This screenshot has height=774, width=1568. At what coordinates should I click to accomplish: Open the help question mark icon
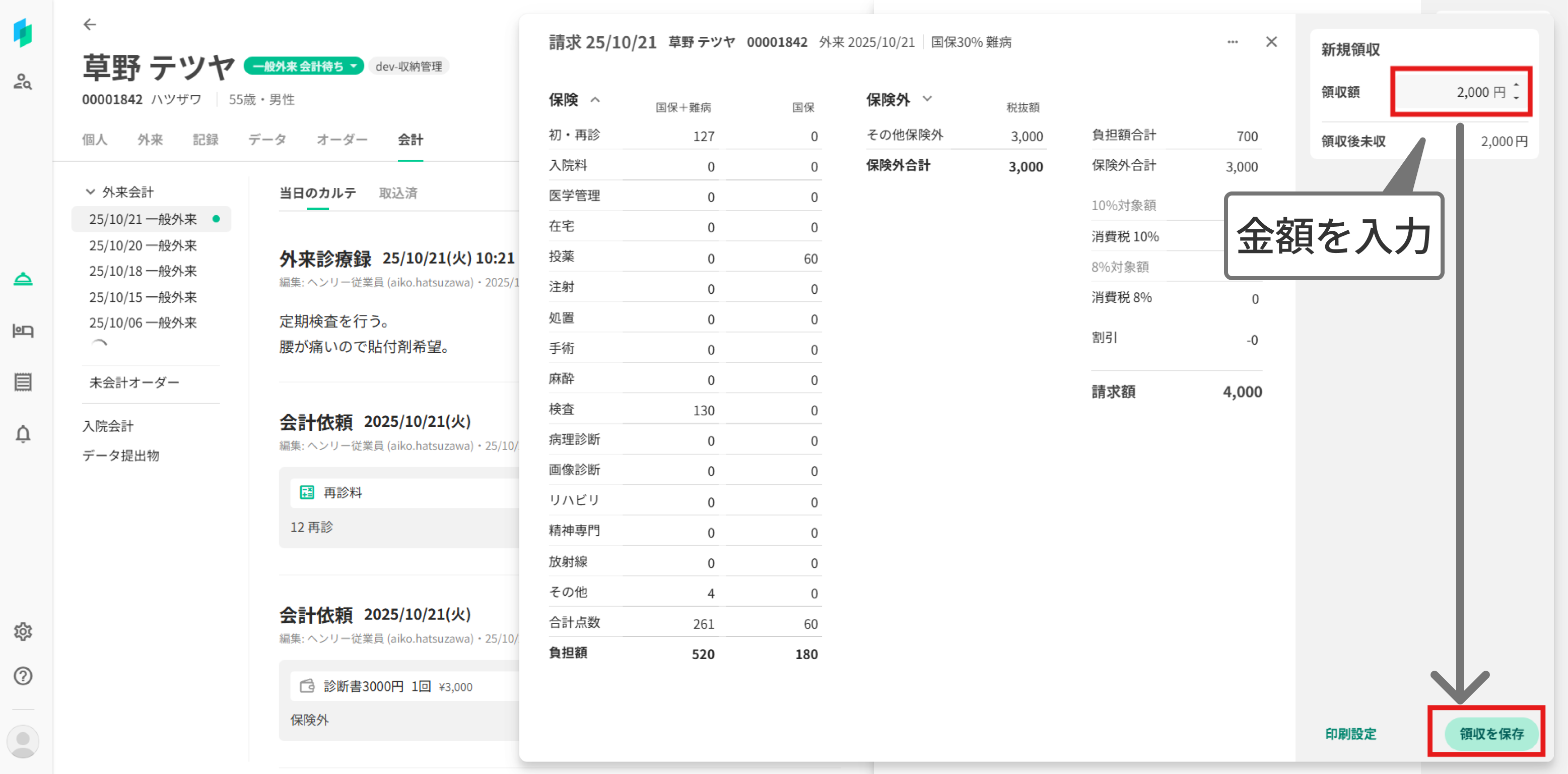23,676
